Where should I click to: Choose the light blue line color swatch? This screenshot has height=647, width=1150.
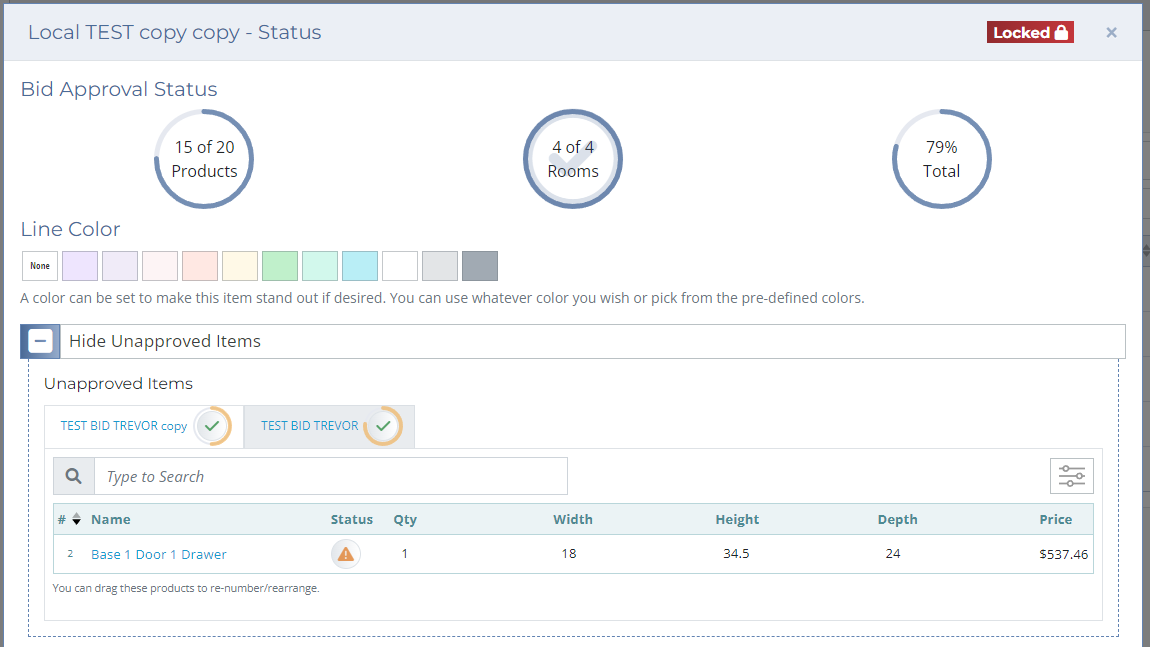[360, 266]
